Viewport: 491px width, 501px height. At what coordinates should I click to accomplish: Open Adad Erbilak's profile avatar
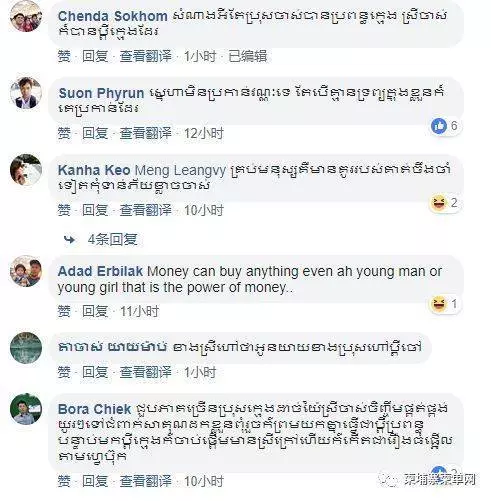(x=26, y=271)
